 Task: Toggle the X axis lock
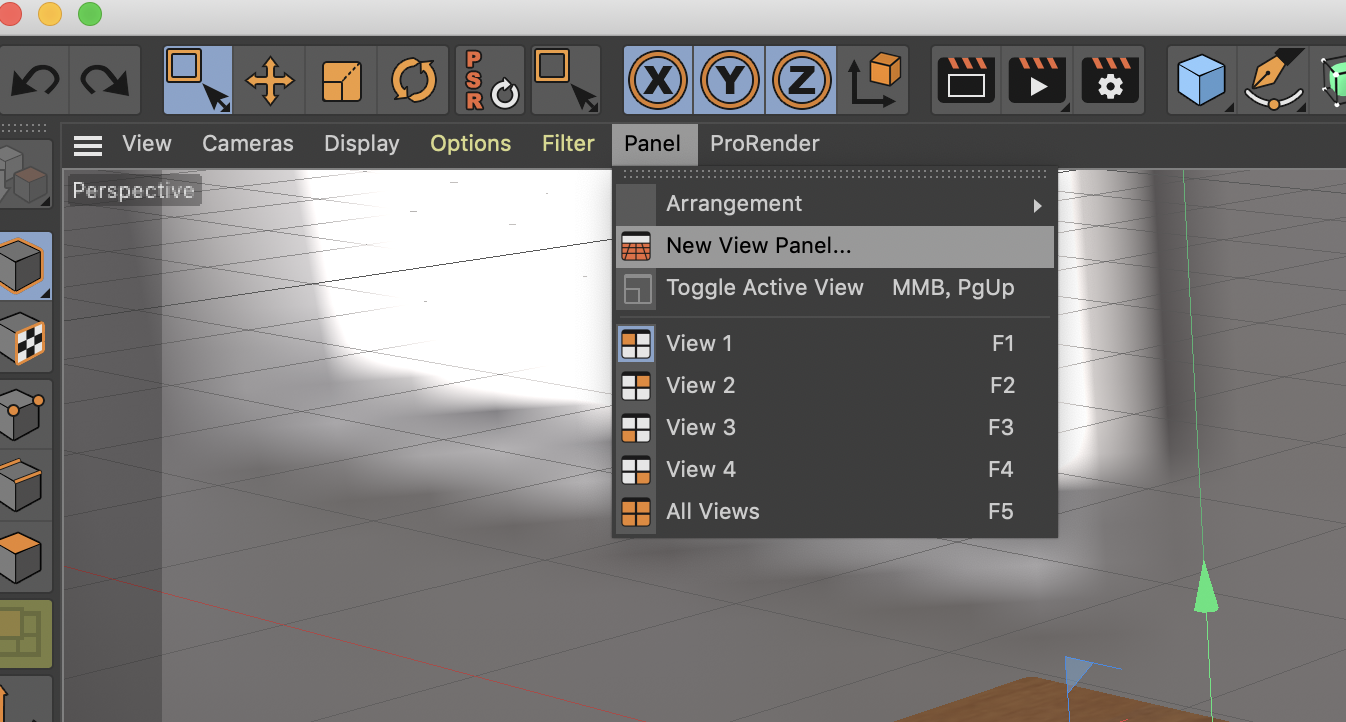click(658, 80)
